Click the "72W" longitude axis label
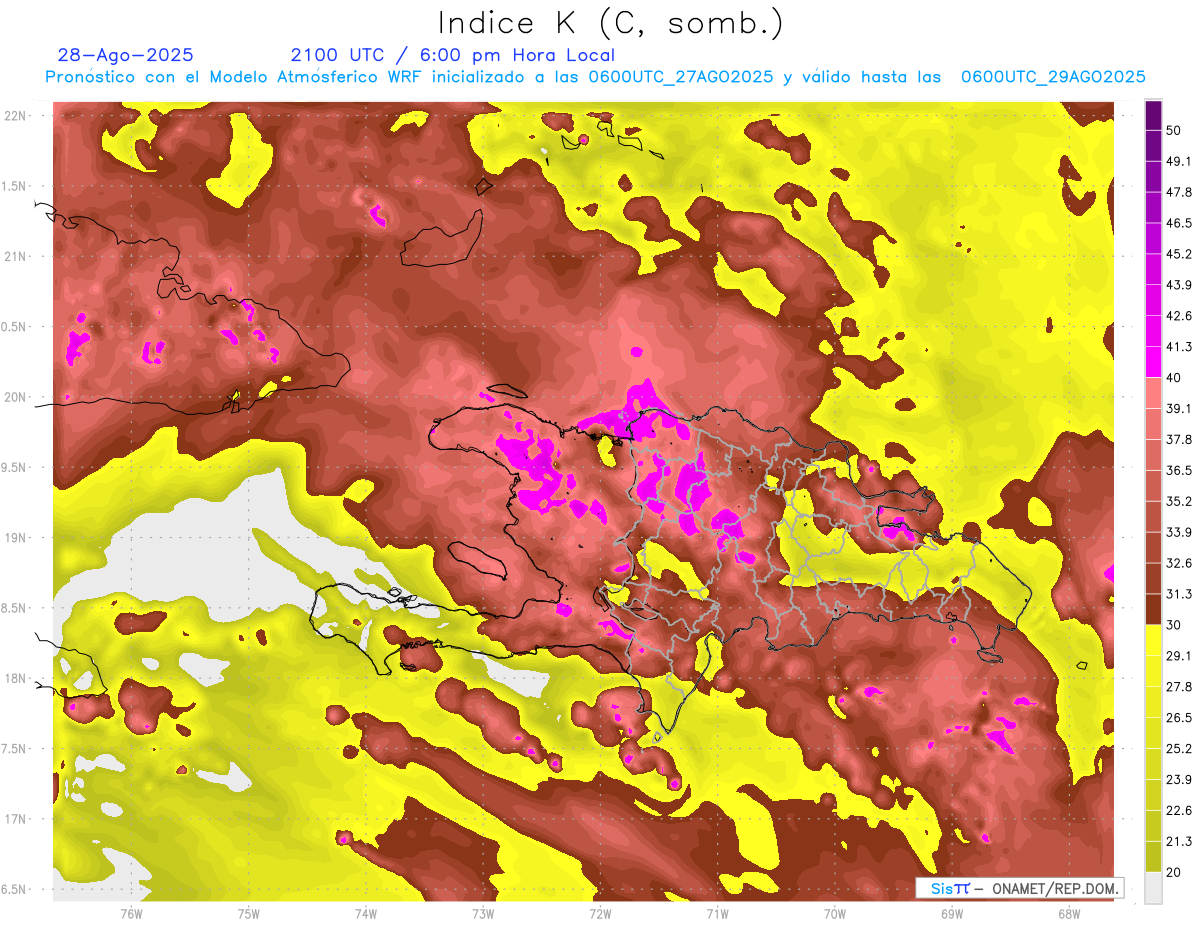1200x927 pixels. [600, 913]
